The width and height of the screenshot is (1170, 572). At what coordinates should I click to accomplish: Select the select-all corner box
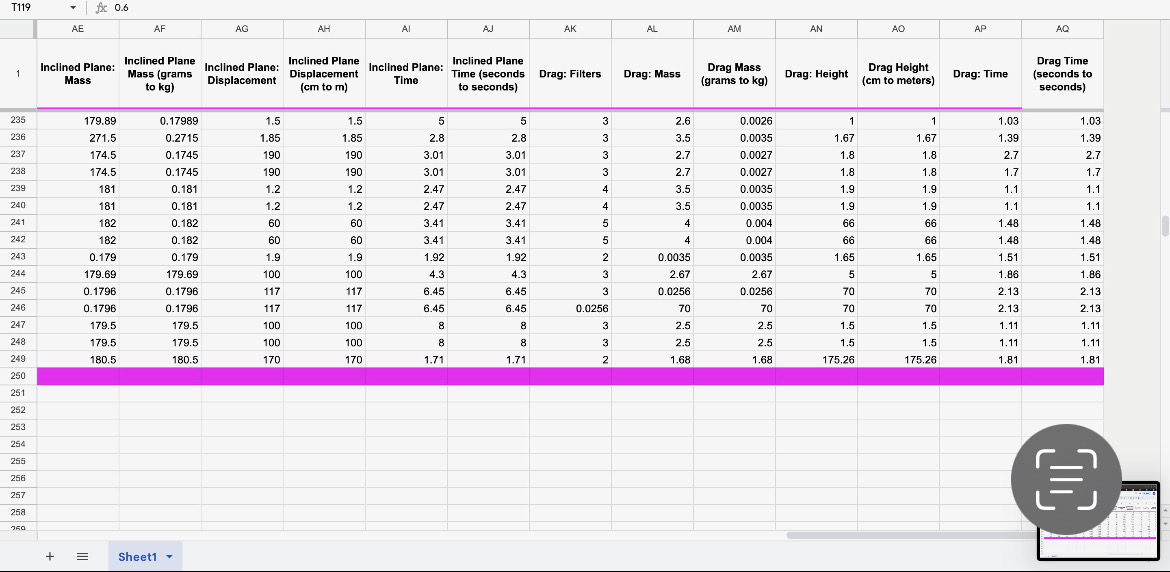18,29
